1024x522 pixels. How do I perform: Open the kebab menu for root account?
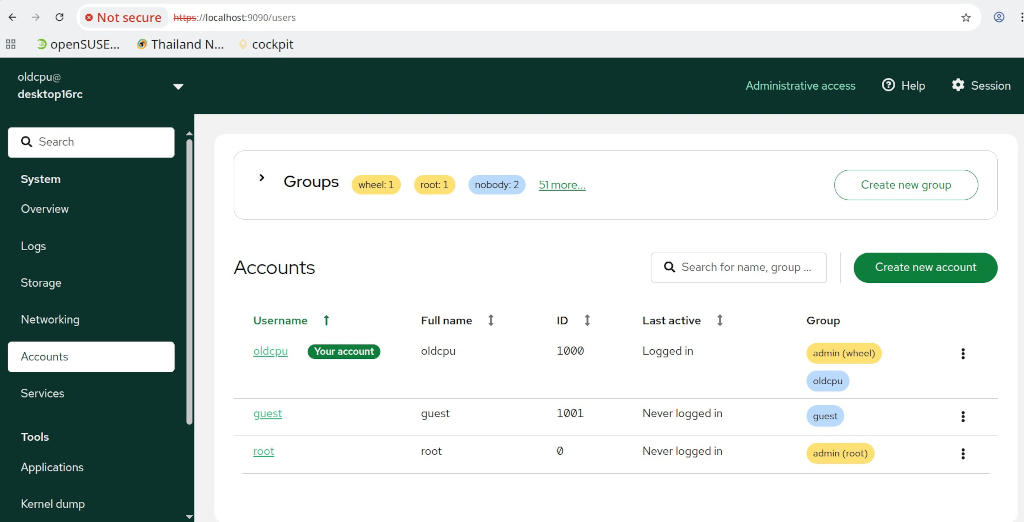click(x=962, y=454)
